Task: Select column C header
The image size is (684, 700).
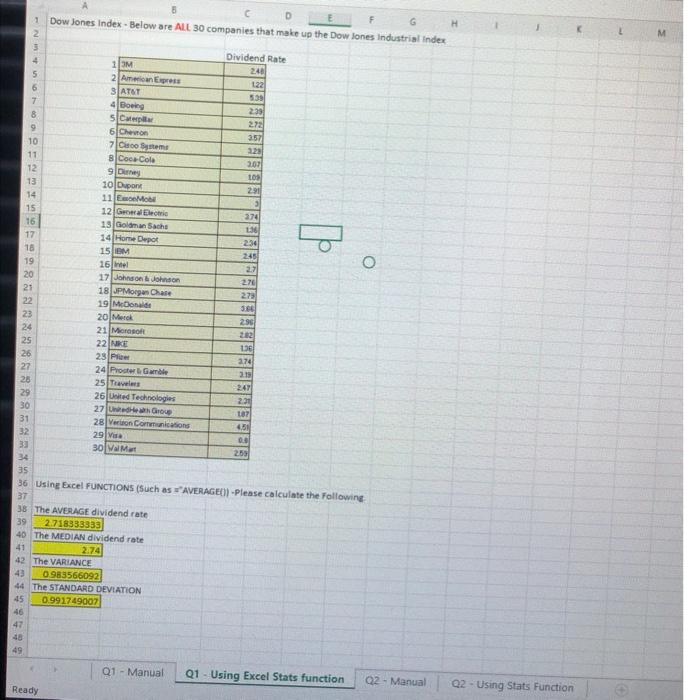Action: coord(246,13)
